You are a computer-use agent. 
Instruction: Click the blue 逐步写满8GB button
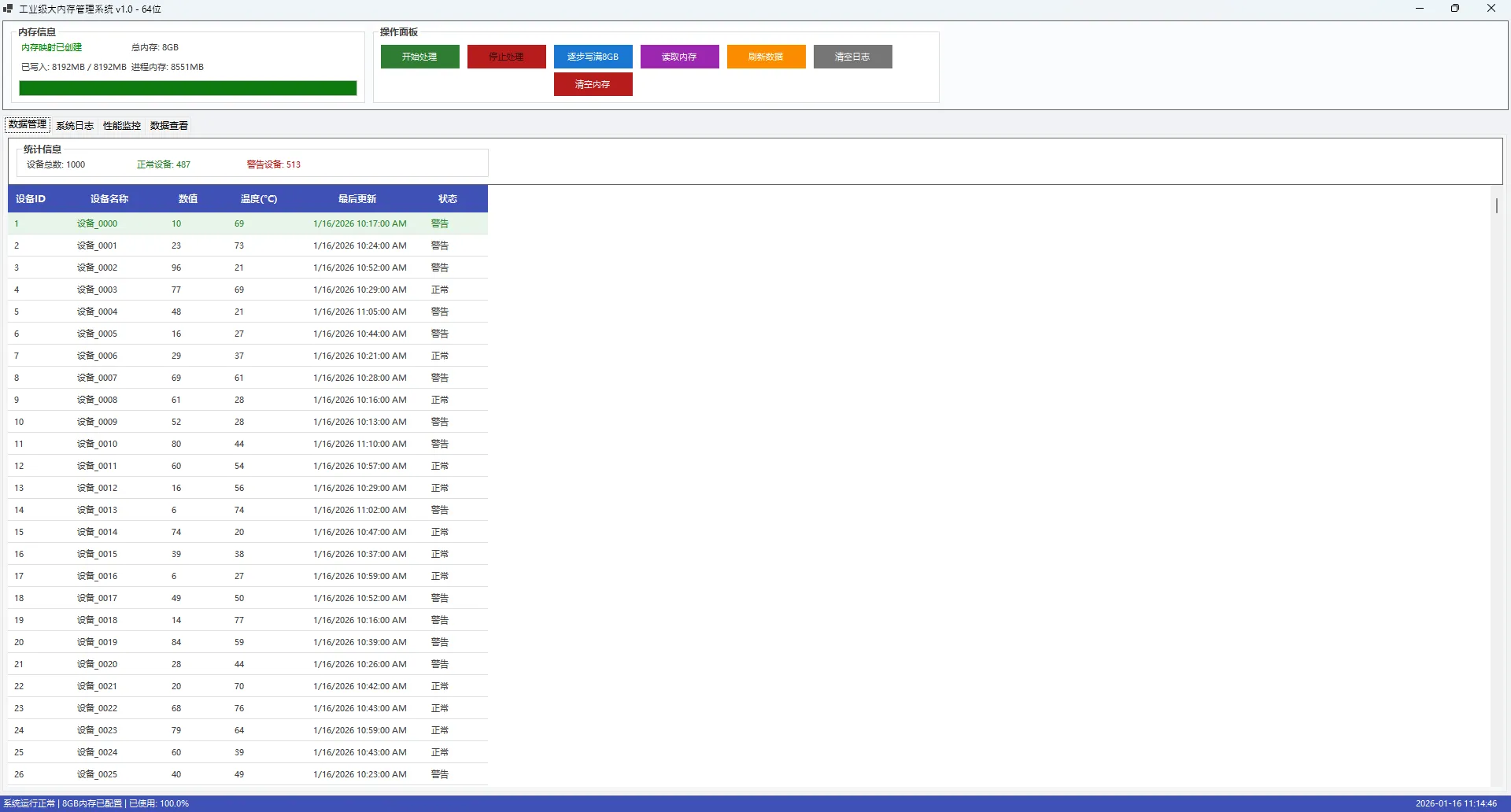pos(593,57)
